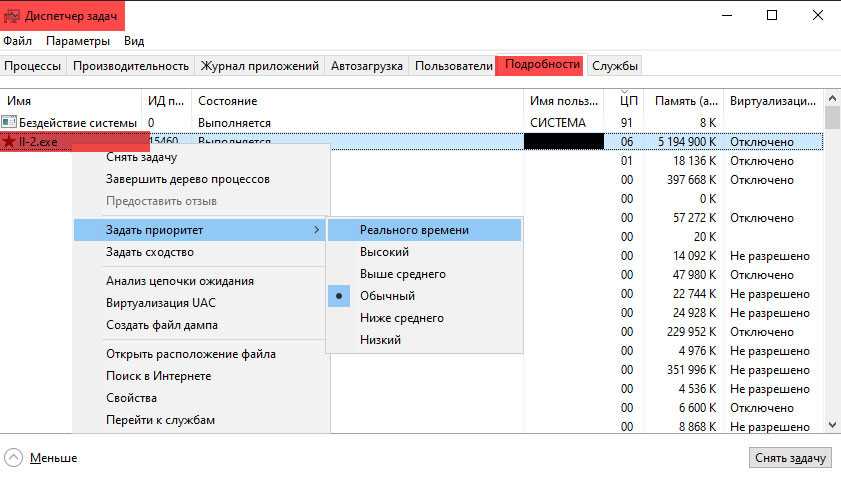Click the vertical scrollbar of process list
The height and width of the screenshot is (482, 841).
coord(832,270)
